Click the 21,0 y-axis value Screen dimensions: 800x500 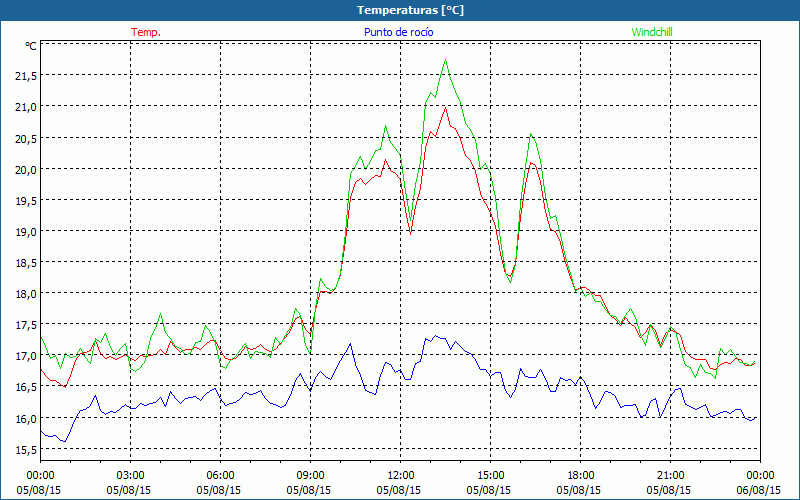pos(26,107)
